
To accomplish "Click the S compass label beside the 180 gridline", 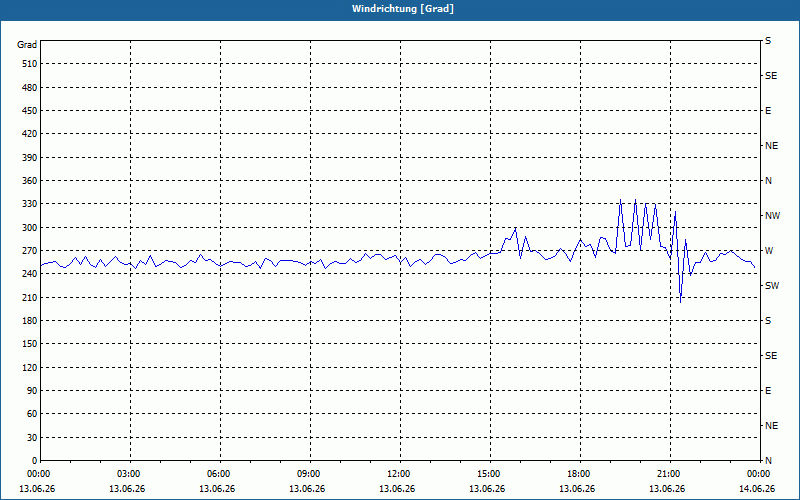I will [768, 321].
